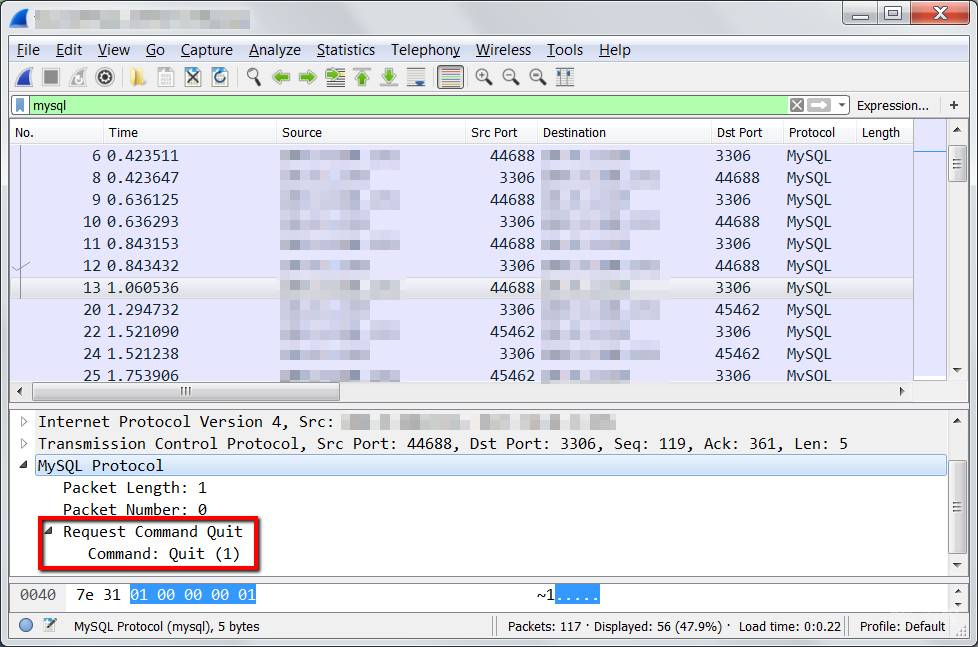Open expert information status circle
This screenshot has width=978, height=647.
(26, 625)
